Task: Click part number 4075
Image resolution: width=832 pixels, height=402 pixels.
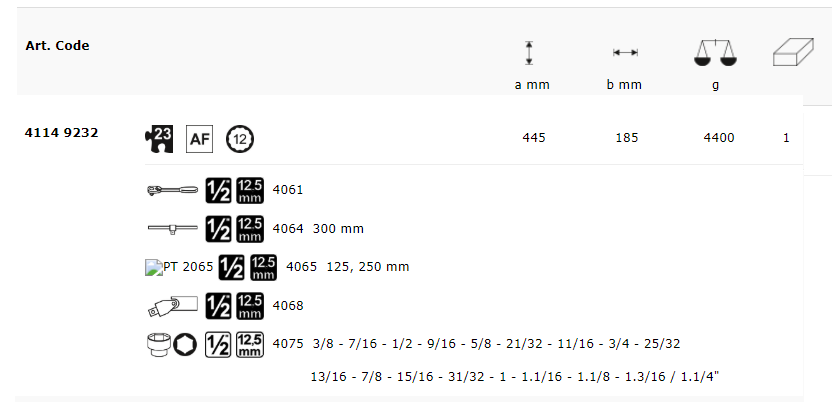Action: coord(287,344)
